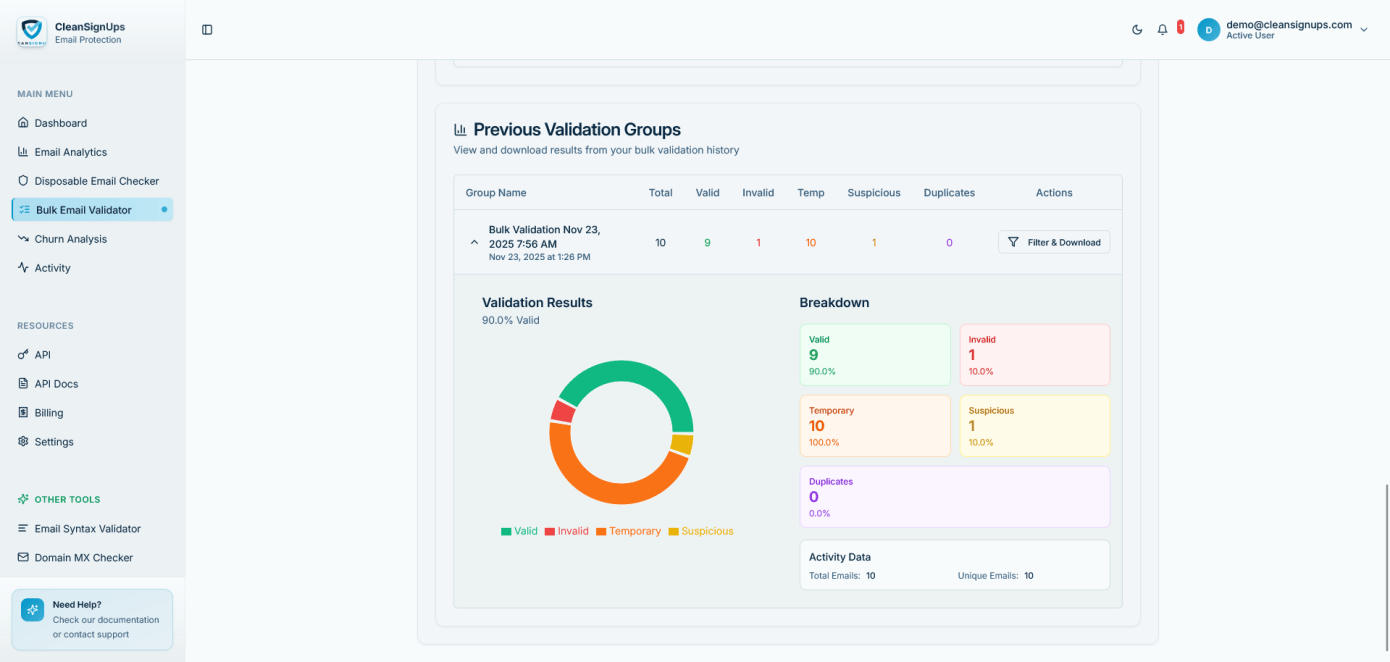Click the Billing receipt icon
This screenshot has height=662, width=1390.
tap(24, 413)
